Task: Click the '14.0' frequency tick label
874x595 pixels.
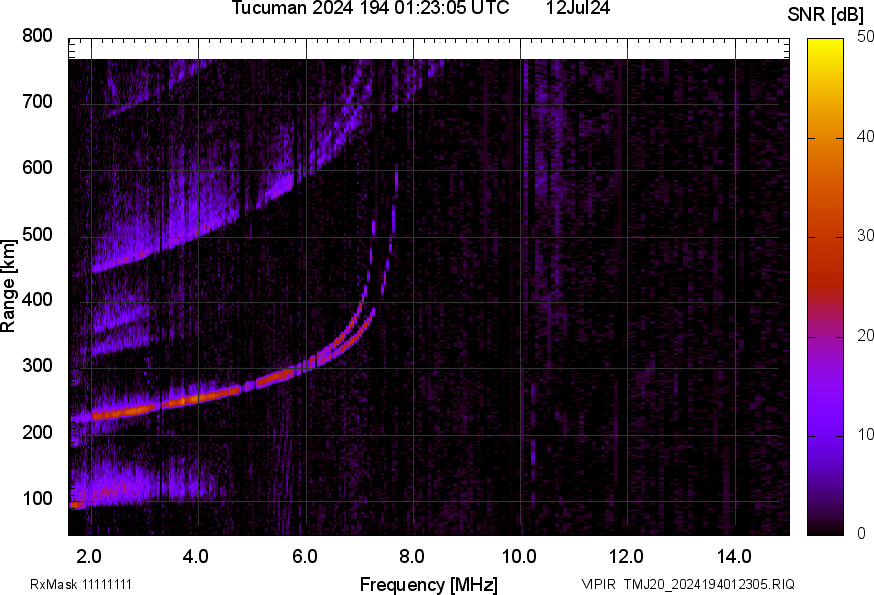Action: 734,556
